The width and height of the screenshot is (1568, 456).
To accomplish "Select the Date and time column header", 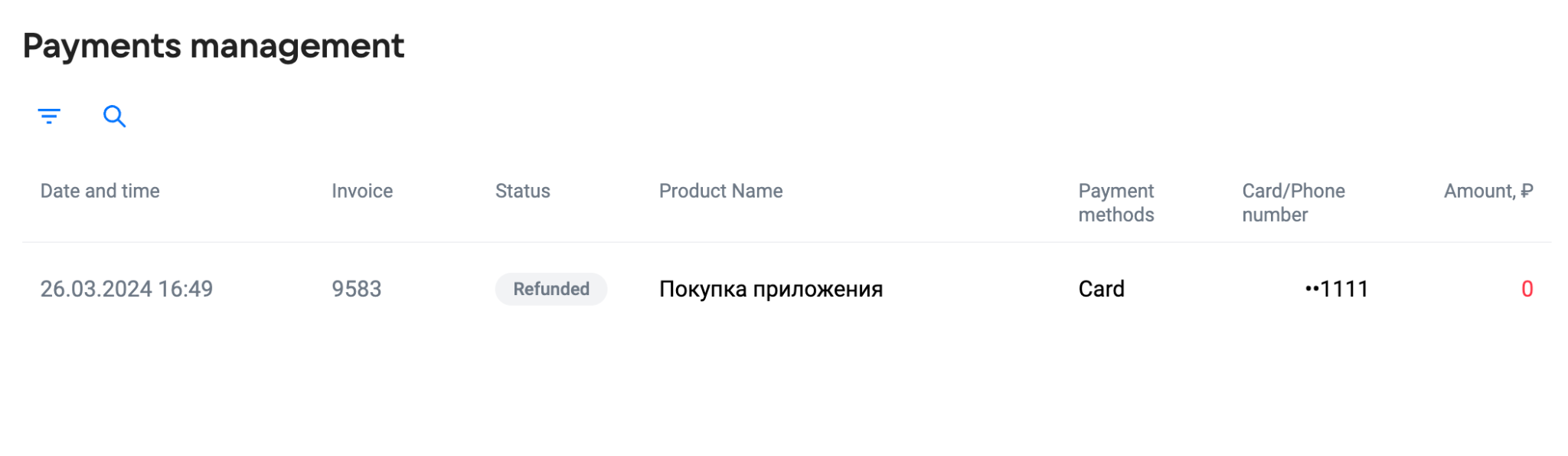I will [100, 191].
